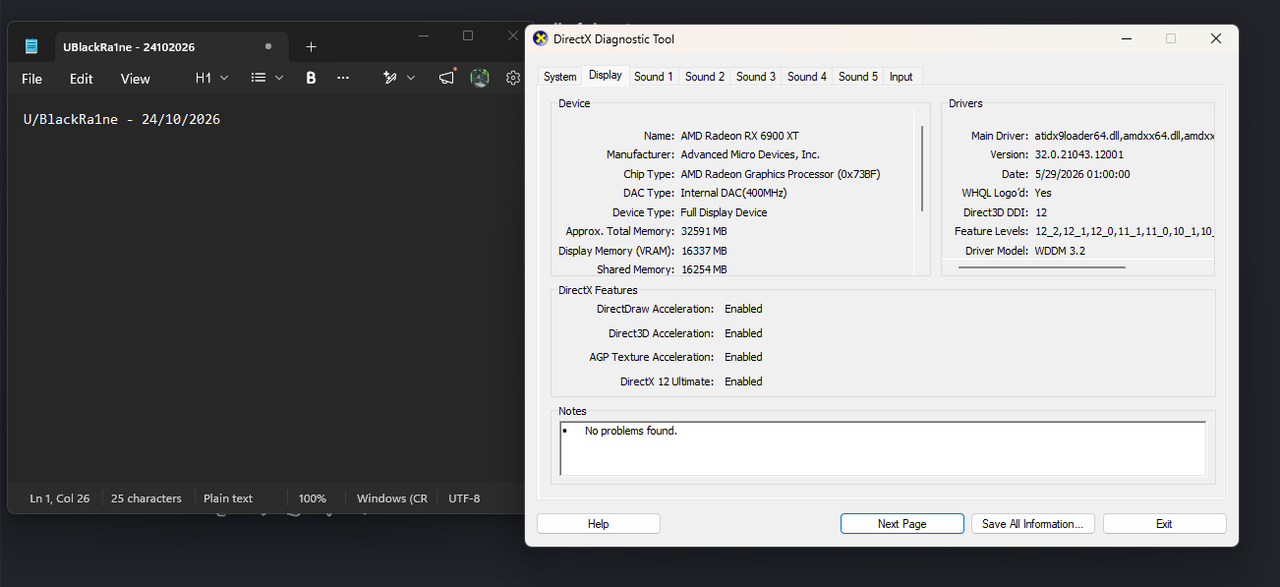The image size is (1280, 587).
Task: Open the more formatting options ellipsis
Action: pos(343,77)
